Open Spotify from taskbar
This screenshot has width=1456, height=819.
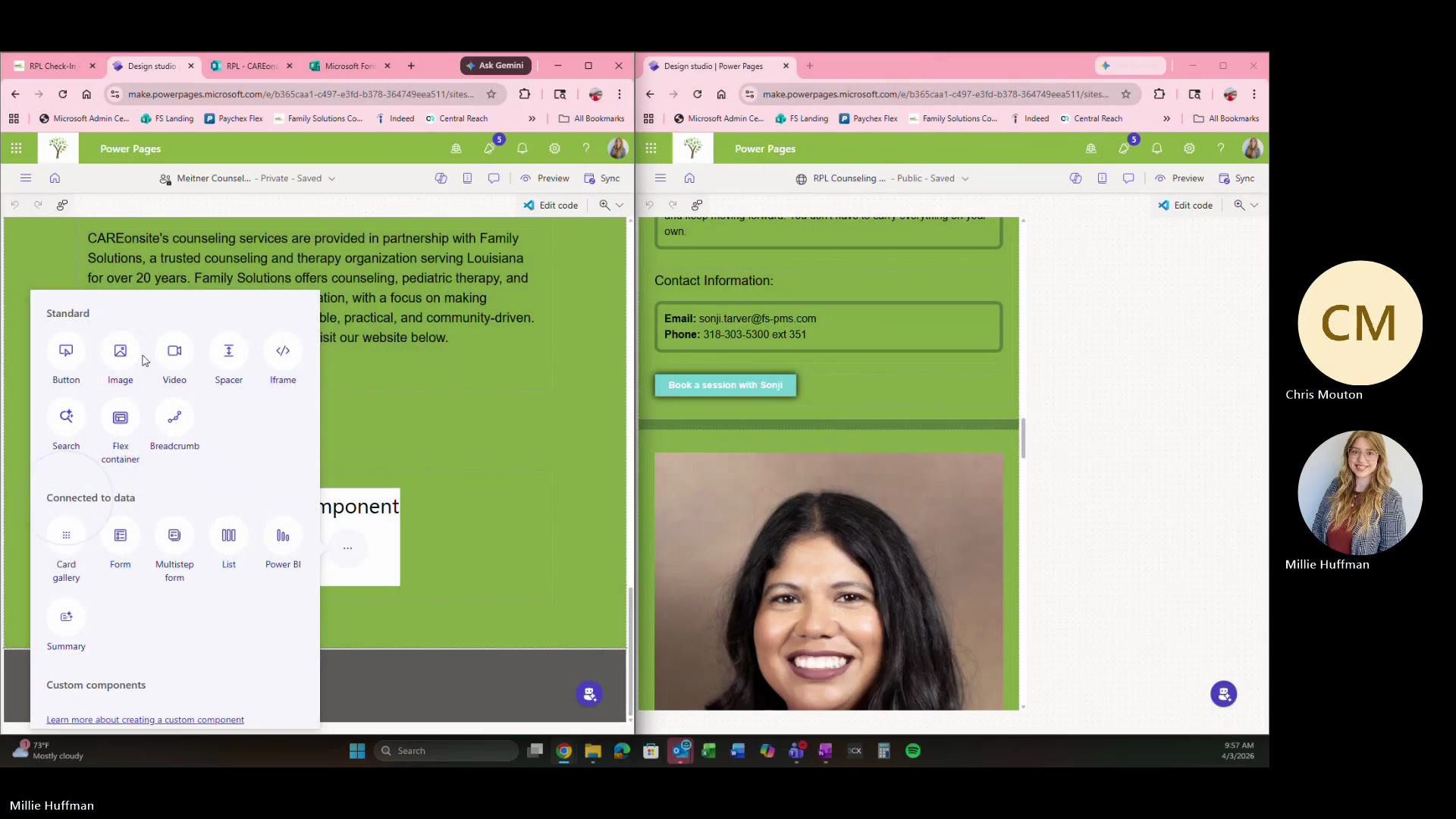913,751
